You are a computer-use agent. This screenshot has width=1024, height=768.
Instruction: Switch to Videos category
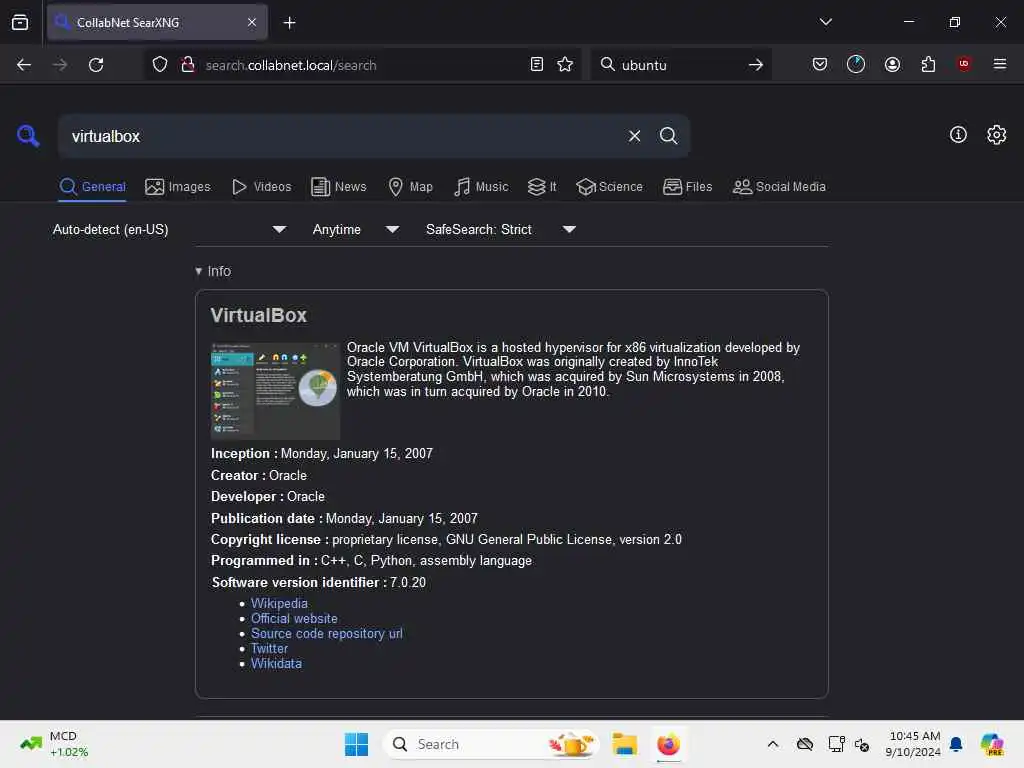(x=261, y=187)
